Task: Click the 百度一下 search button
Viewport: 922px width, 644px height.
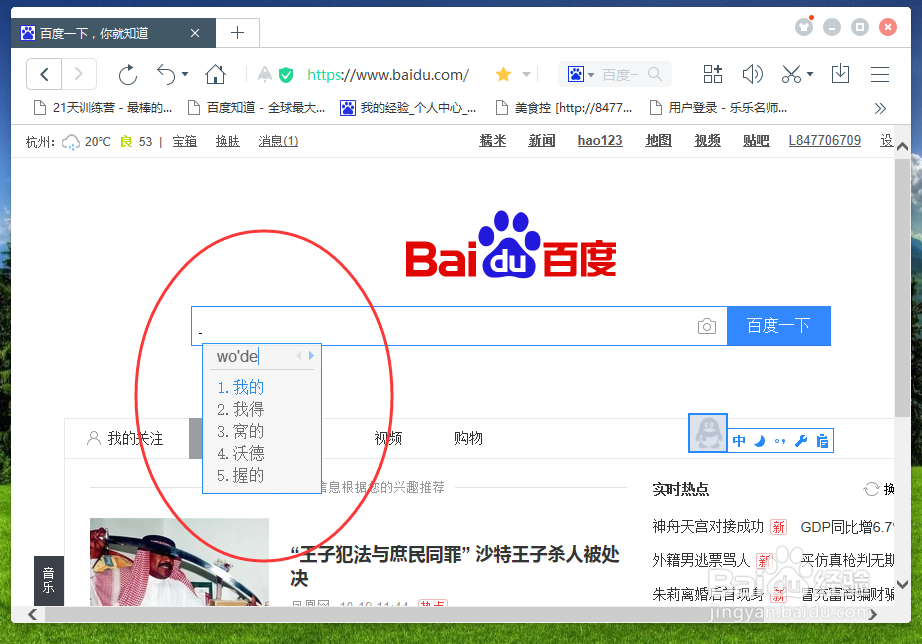Action: click(x=779, y=326)
